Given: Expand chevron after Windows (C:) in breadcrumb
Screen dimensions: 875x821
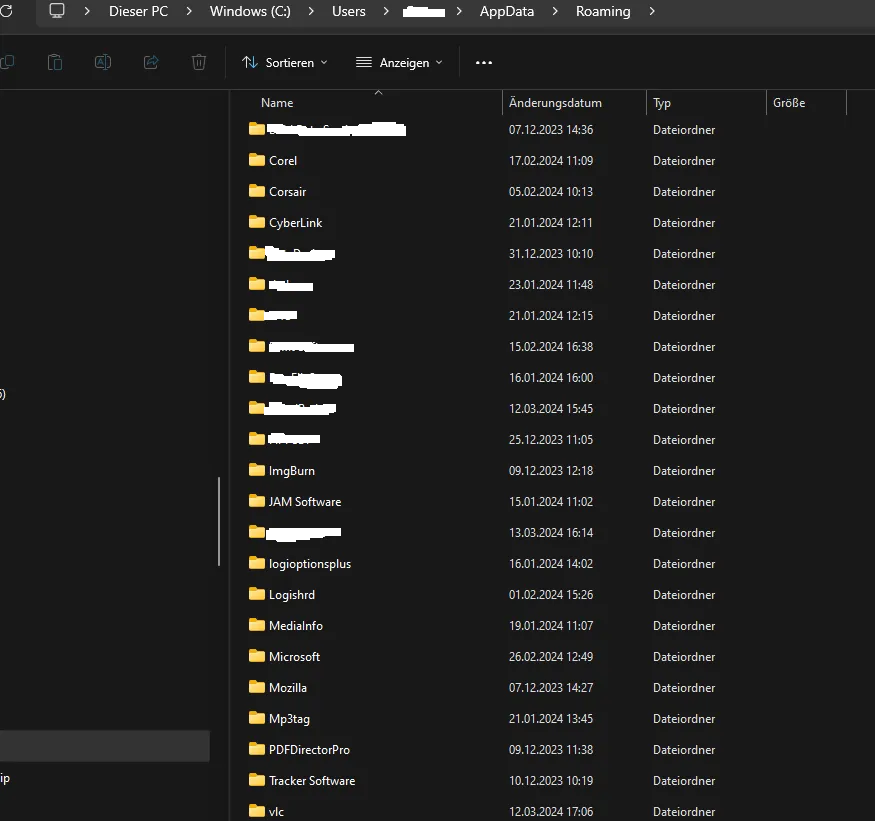Looking at the screenshot, I should click(x=311, y=11).
